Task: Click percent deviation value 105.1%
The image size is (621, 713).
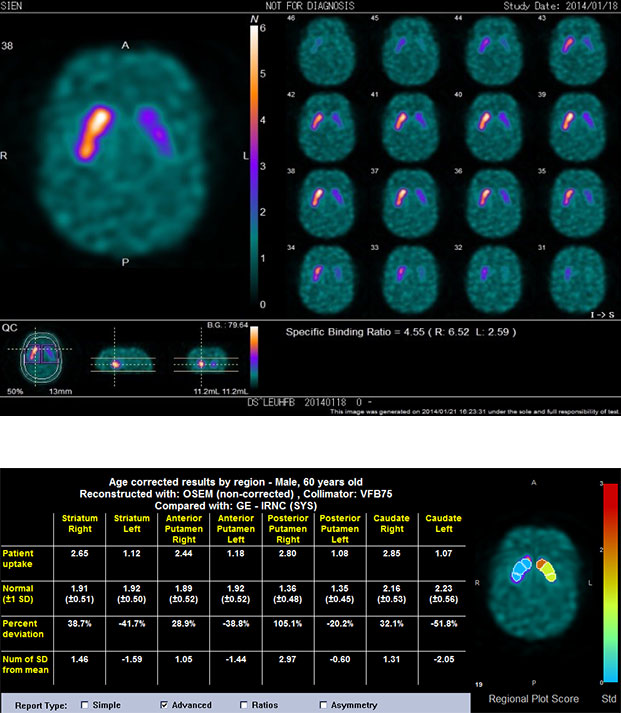Action: point(288,623)
